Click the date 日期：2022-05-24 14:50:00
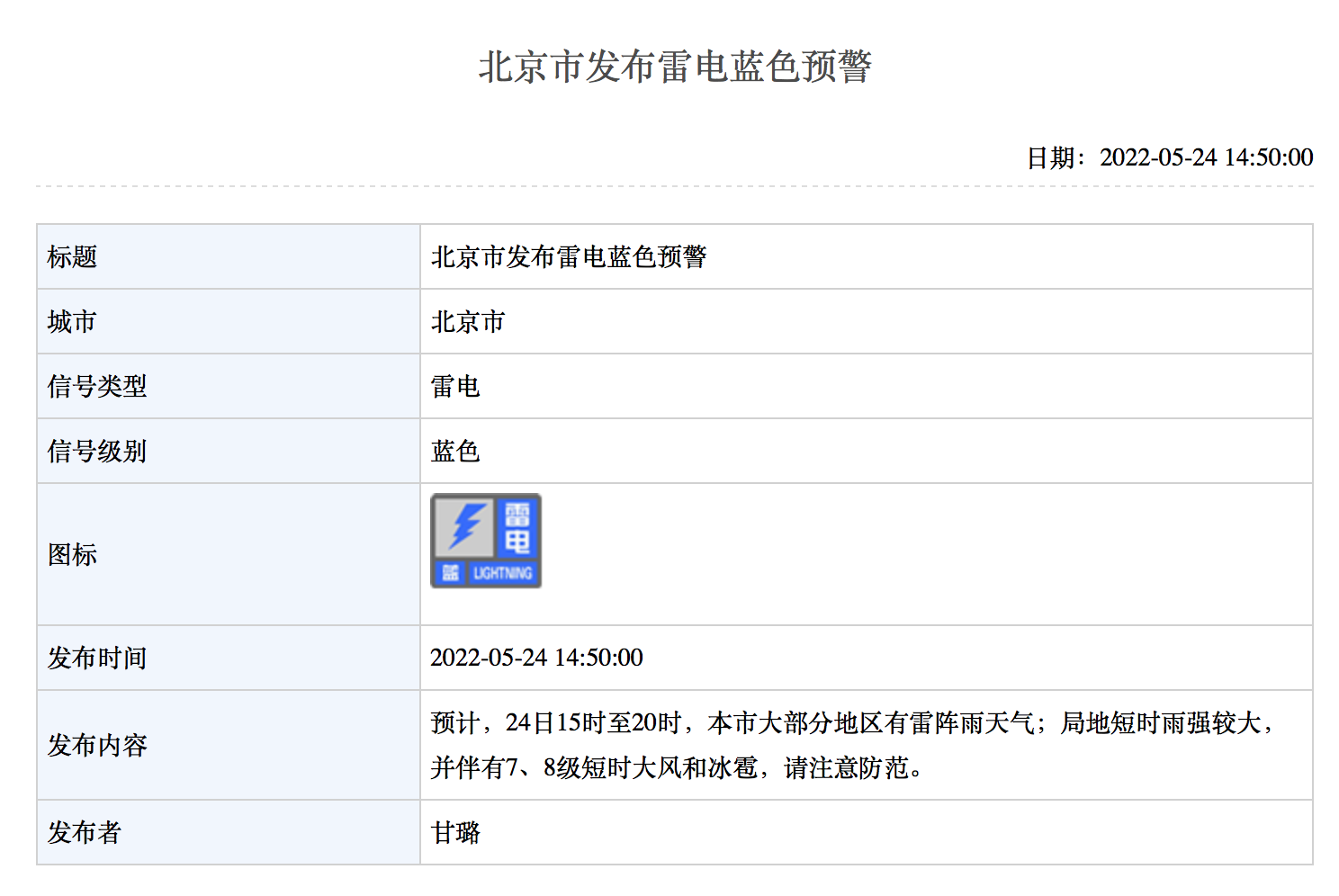The image size is (1339, 896). click(1170, 157)
